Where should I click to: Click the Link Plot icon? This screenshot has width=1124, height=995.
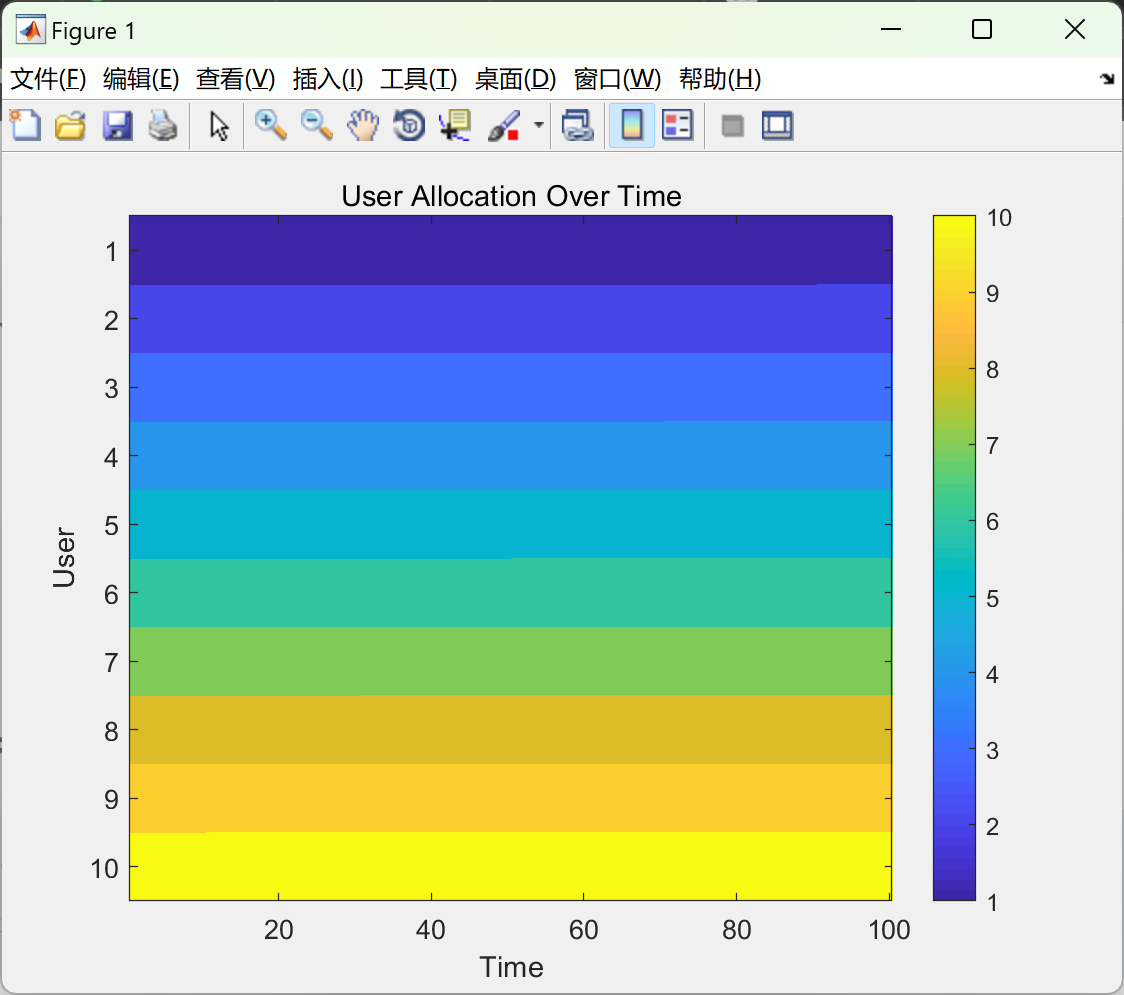coord(578,125)
